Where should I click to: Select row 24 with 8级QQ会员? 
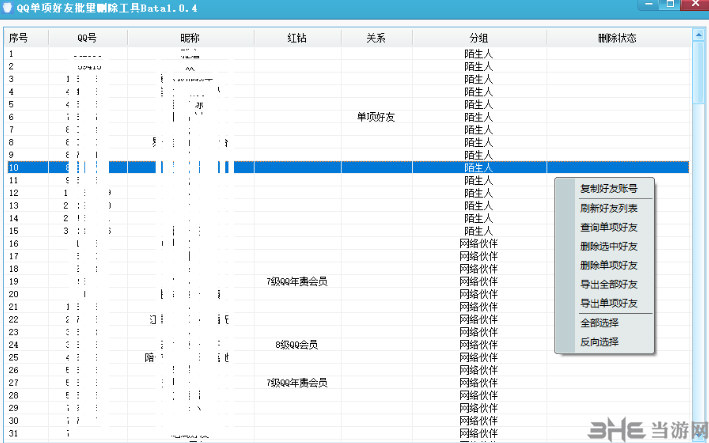296,345
